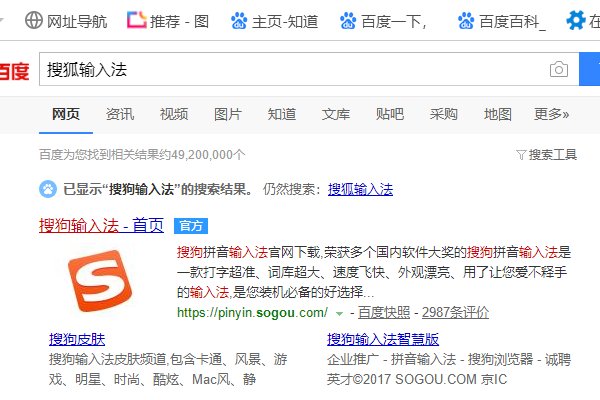The height and width of the screenshot is (400, 600).
Task: Select the 网页 tab
Action: point(66,114)
